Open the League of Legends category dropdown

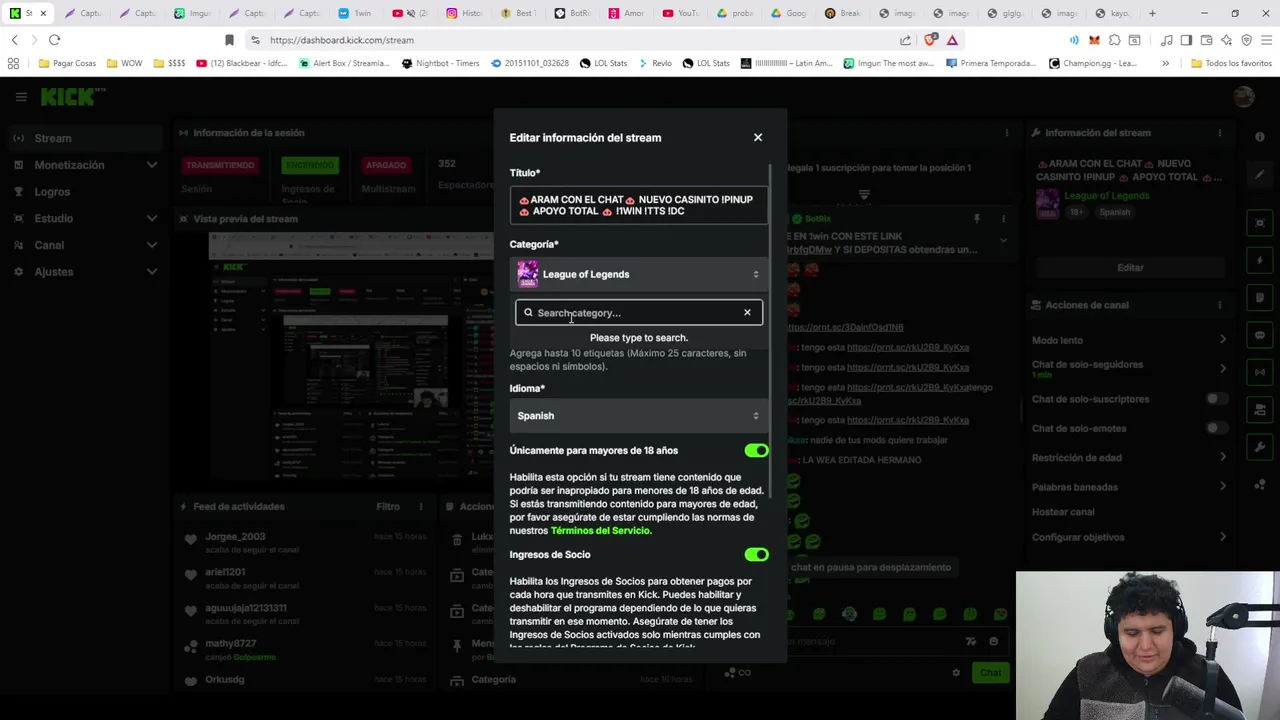(x=639, y=274)
